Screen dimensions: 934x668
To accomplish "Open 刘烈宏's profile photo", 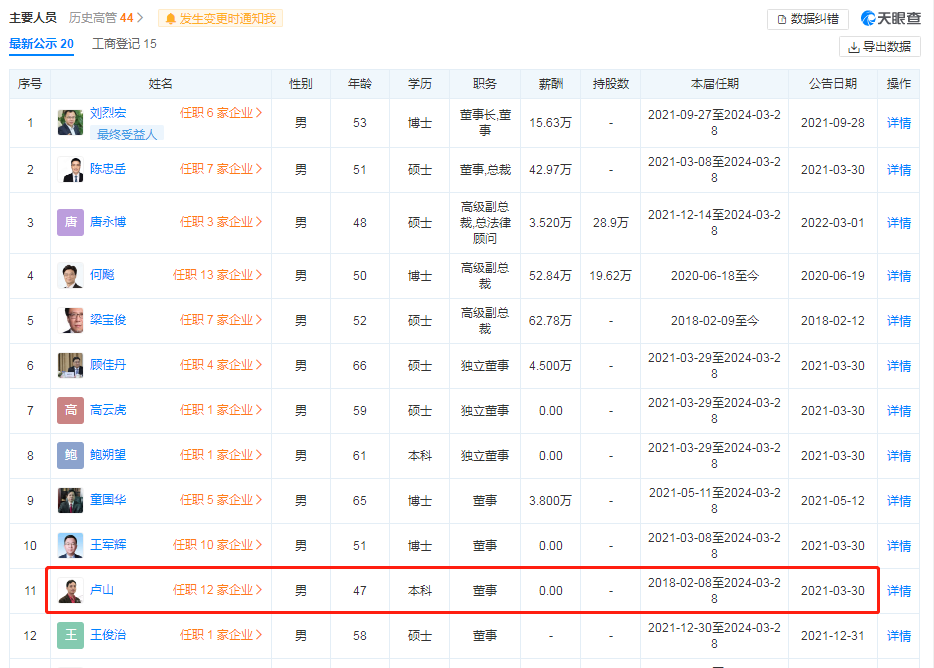I will (71, 122).
